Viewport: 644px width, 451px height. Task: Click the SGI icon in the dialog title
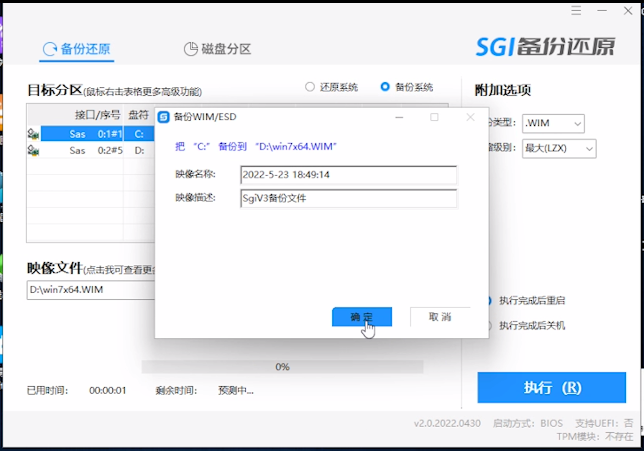[164, 117]
